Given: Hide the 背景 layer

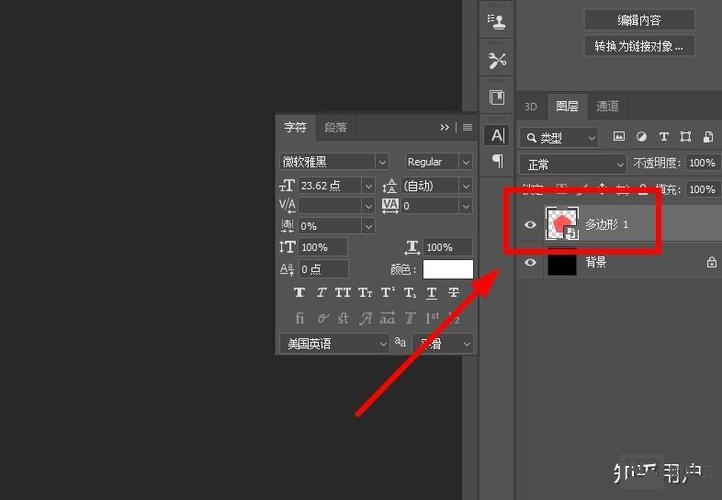Looking at the screenshot, I should [530, 262].
